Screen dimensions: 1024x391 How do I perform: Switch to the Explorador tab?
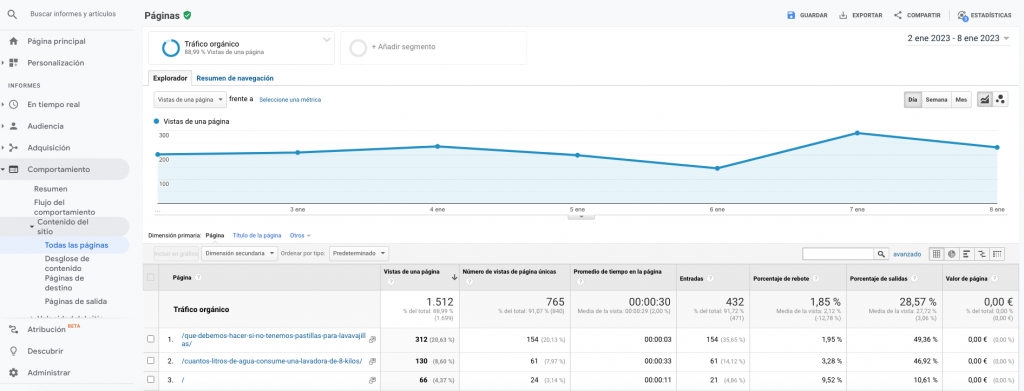[170, 78]
